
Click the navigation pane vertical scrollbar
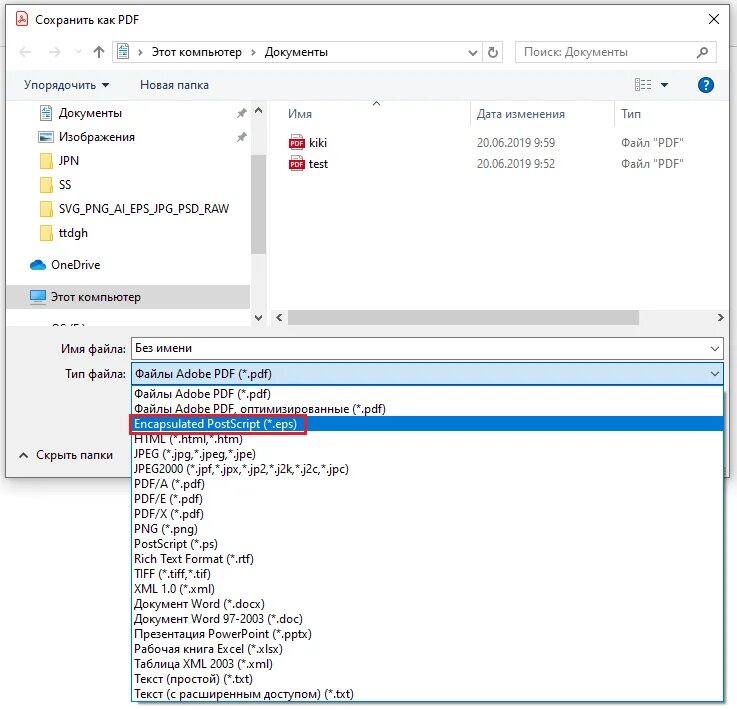click(x=258, y=203)
